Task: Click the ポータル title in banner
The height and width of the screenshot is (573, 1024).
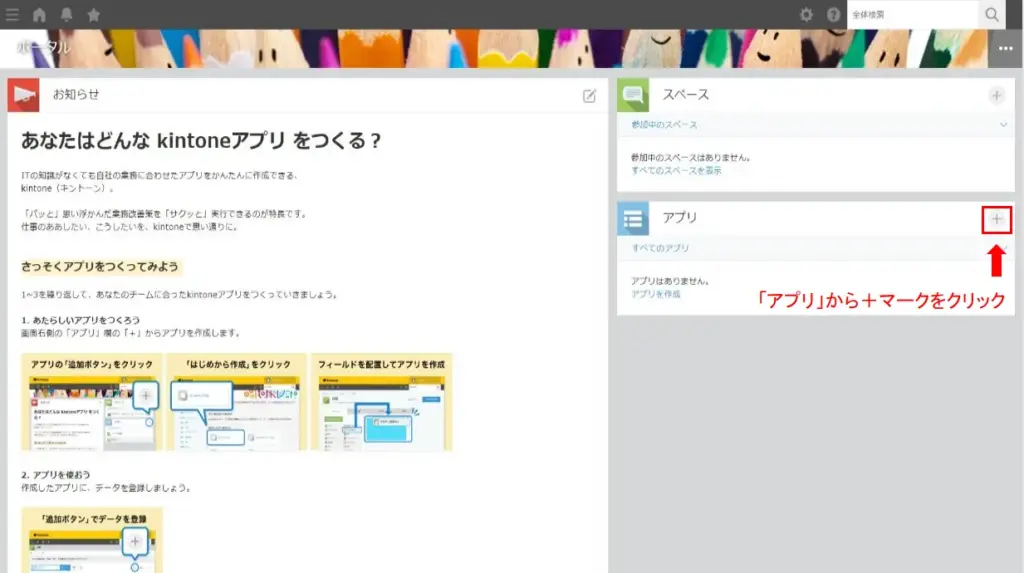Action: pos(43,47)
